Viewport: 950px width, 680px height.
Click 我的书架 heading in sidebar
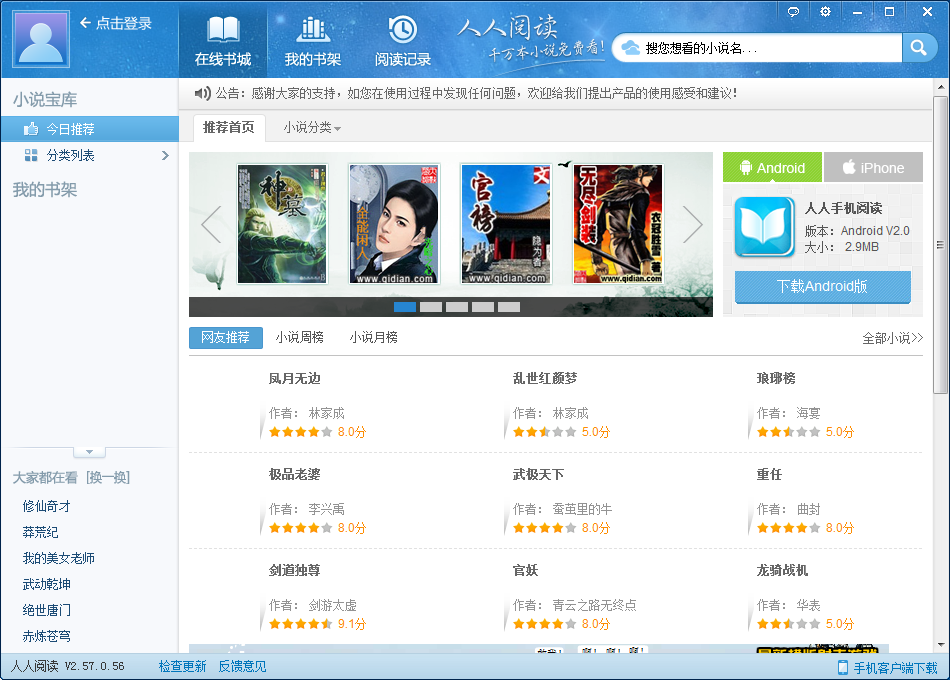(45, 190)
